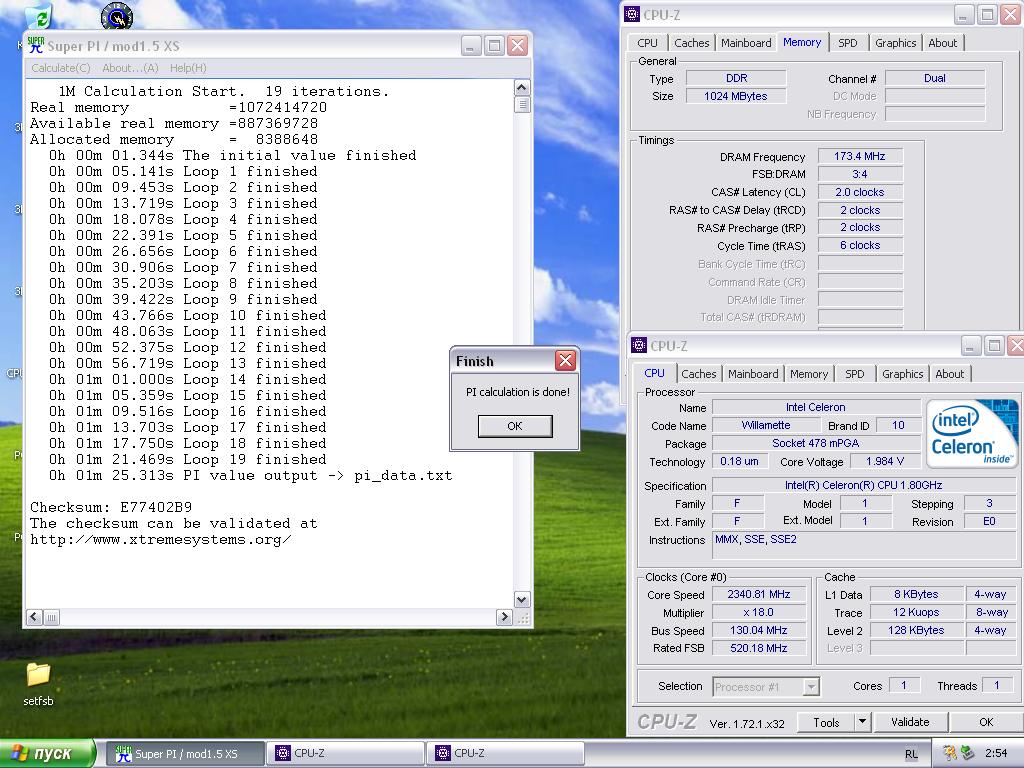Screen dimensions: 1024x768
Task: Click the Socket 478 mPGA package value
Action: tap(815, 443)
